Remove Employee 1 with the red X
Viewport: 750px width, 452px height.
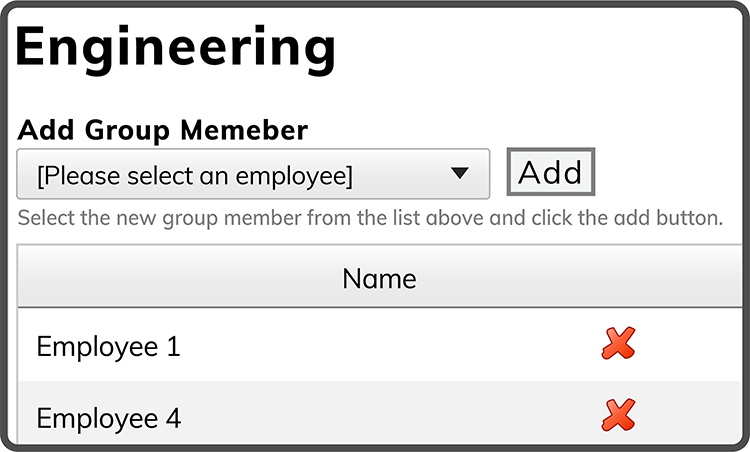tap(618, 343)
